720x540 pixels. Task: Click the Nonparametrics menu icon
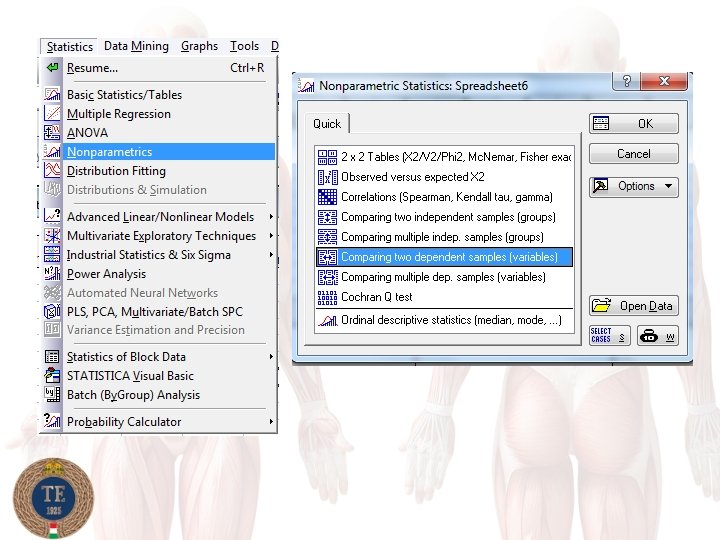[52, 152]
